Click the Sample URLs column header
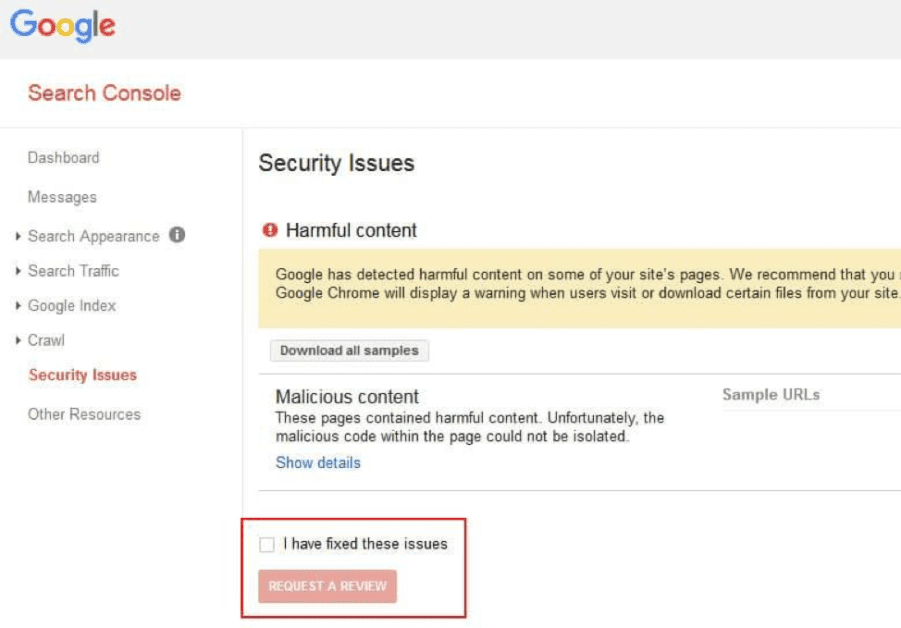Viewport: 901px width, 628px height. pos(771,395)
